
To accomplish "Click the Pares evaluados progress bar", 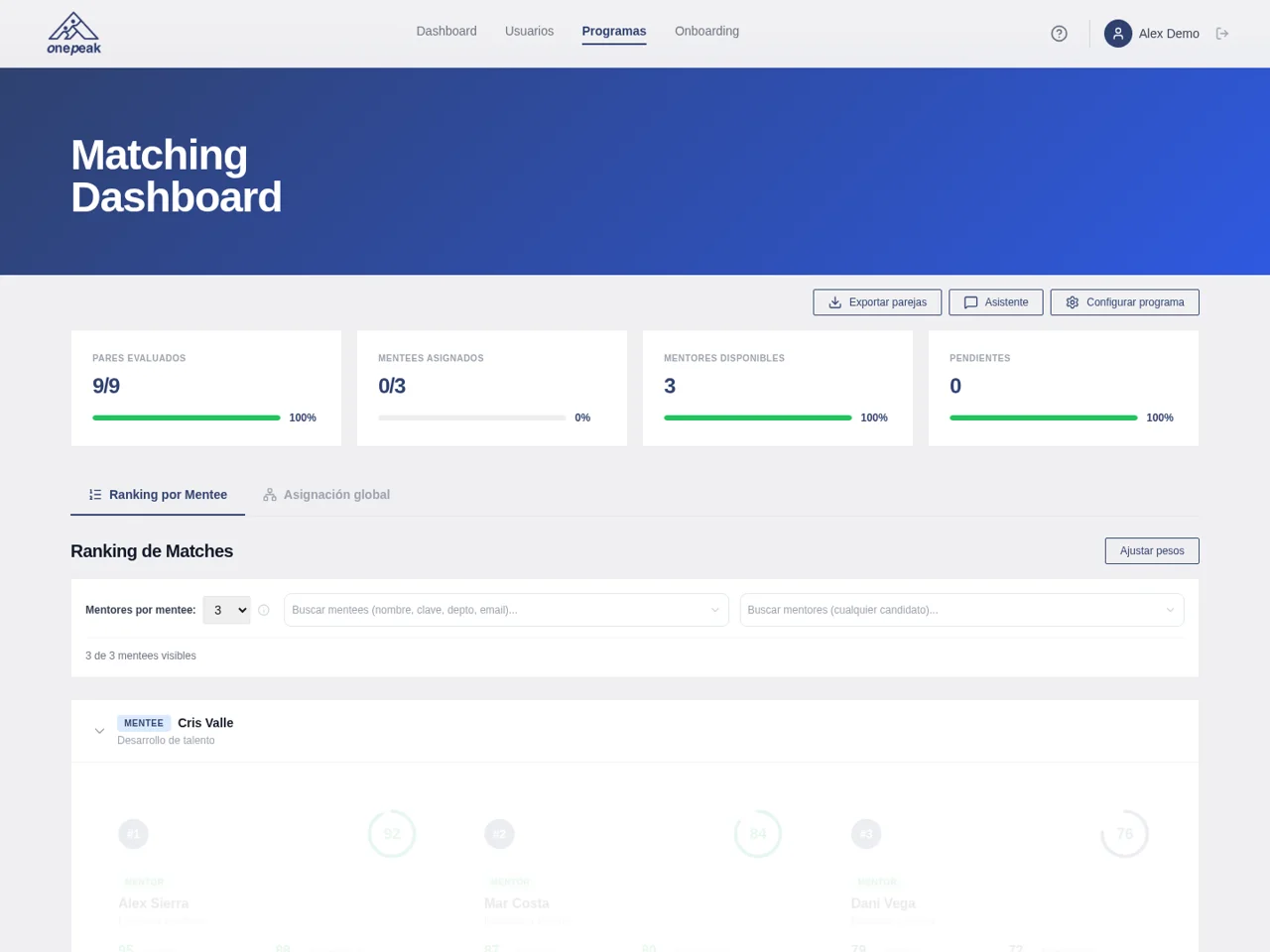I will tap(187, 417).
